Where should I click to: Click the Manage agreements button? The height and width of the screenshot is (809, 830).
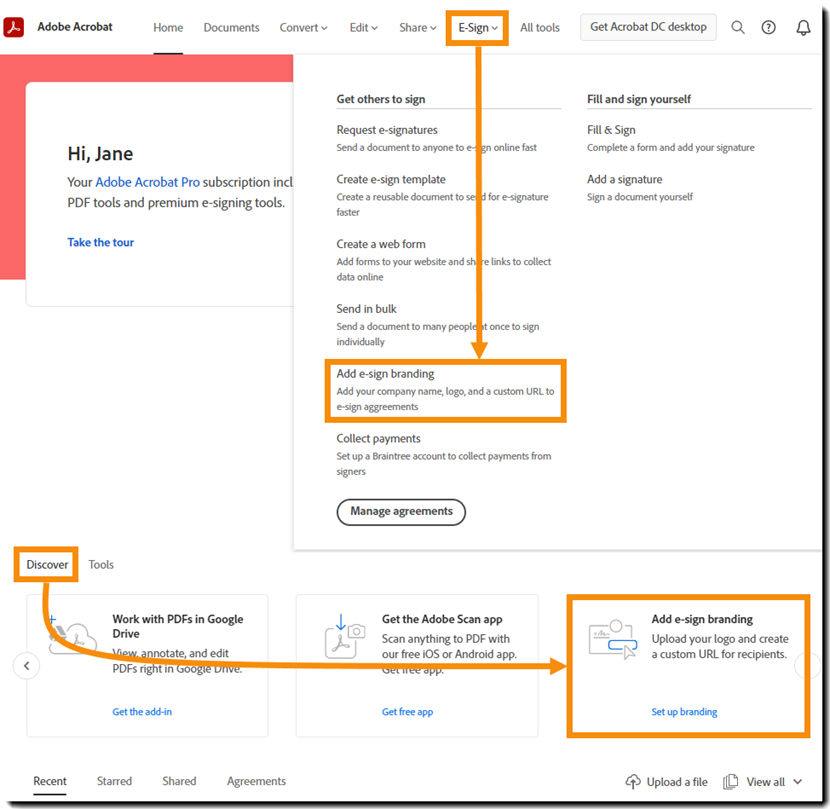[x=401, y=512]
